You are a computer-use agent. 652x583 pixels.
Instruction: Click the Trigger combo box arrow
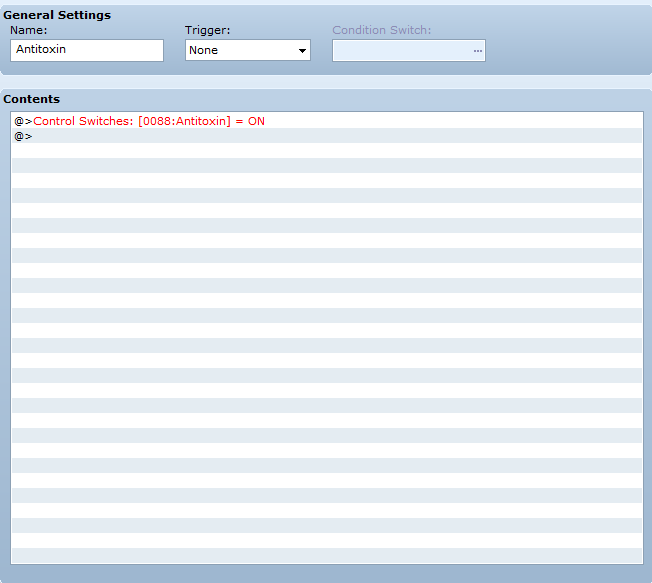[301, 50]
